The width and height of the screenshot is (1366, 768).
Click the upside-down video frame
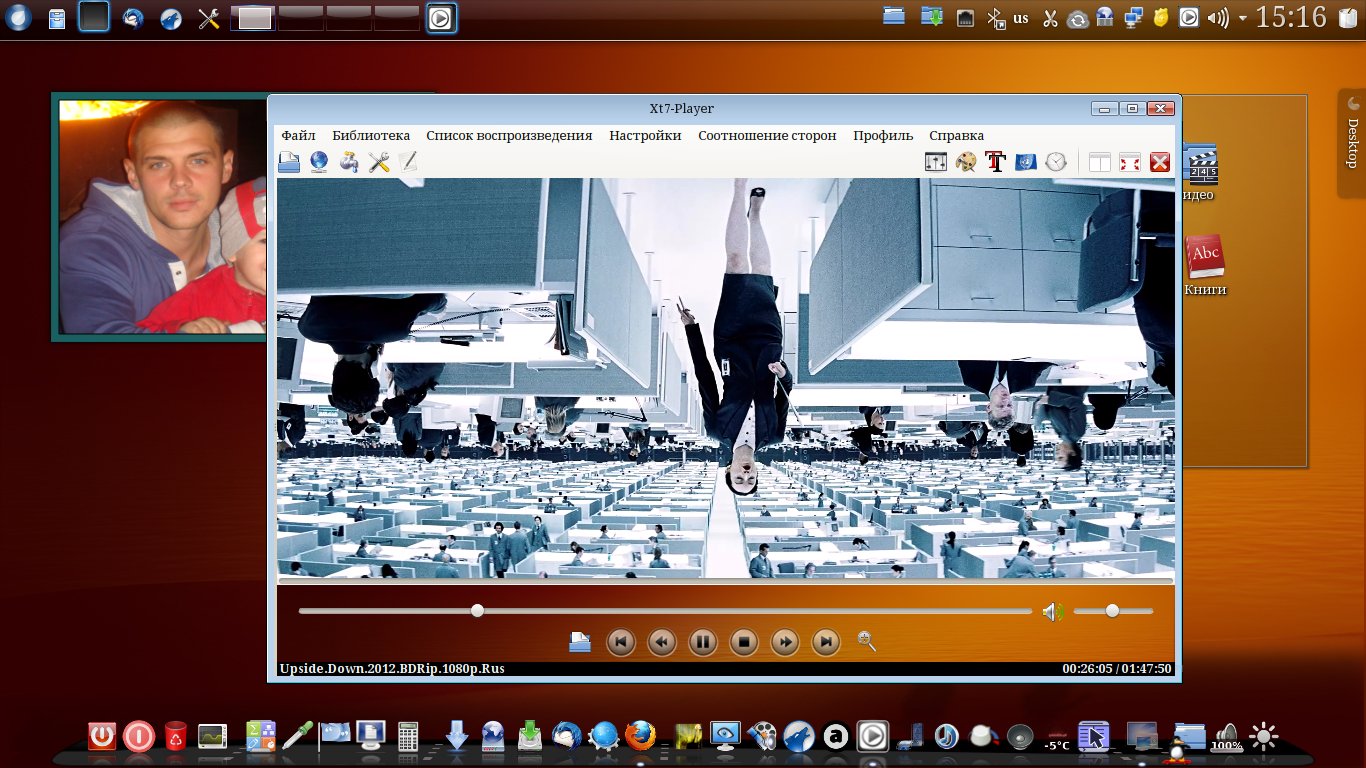pos(725,378)
